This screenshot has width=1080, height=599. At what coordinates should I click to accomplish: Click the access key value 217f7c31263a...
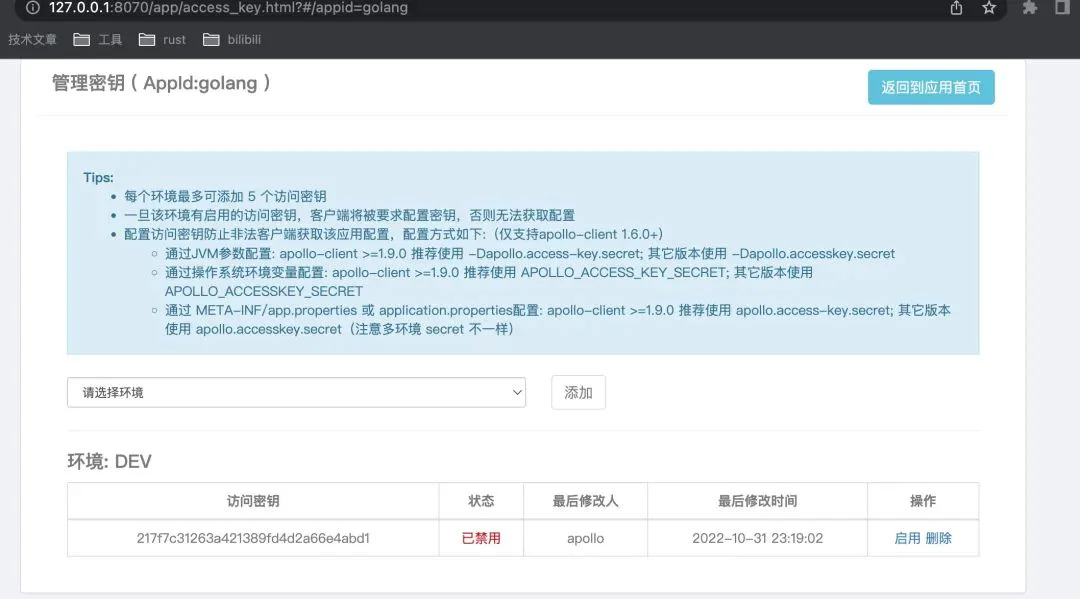tap(253, 538)
